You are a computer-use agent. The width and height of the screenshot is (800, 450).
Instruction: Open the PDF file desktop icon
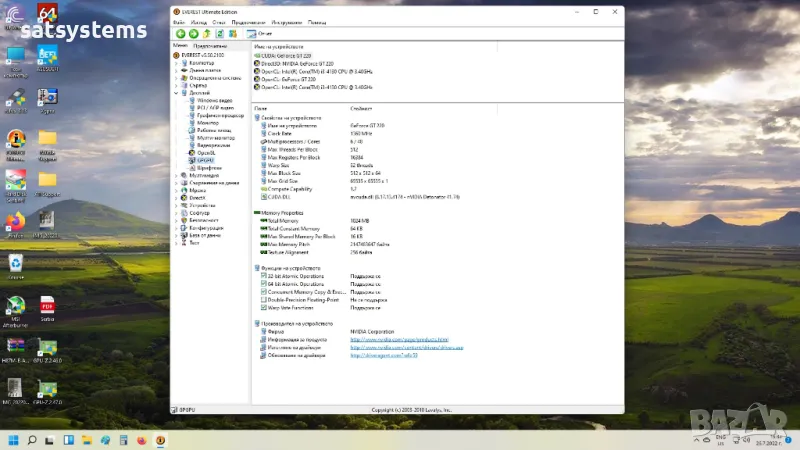[x=47, y=307]
